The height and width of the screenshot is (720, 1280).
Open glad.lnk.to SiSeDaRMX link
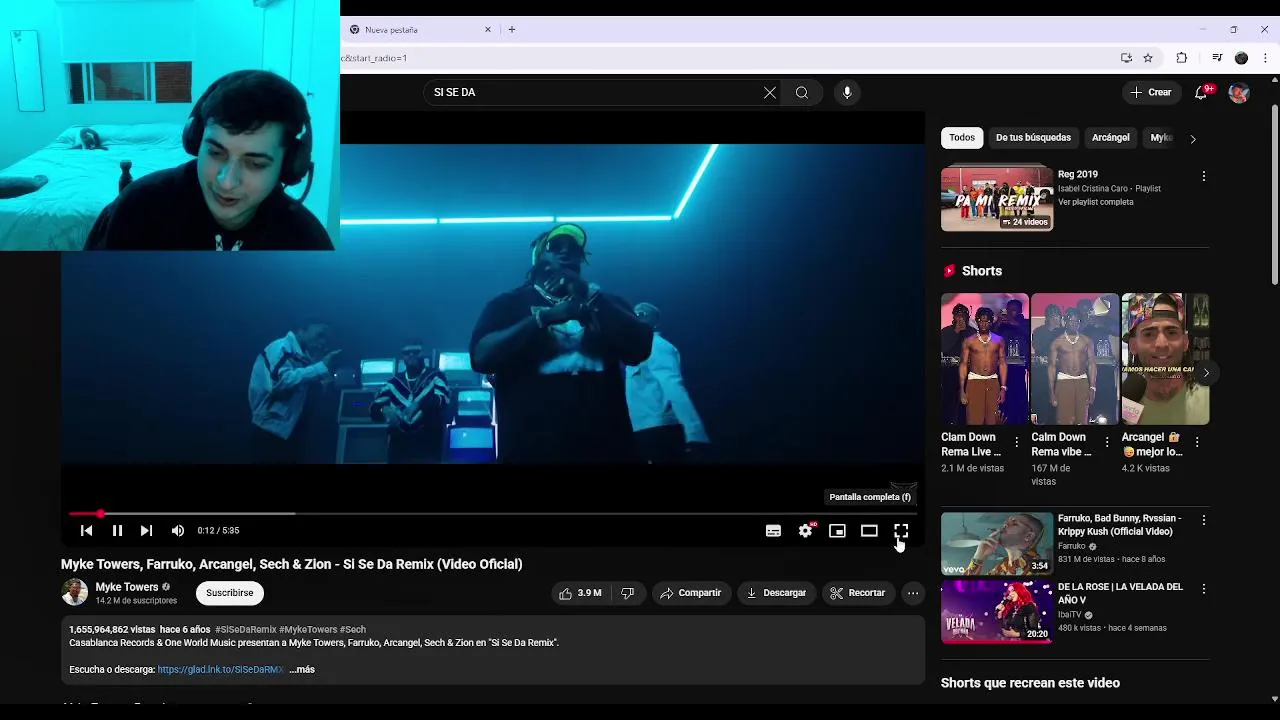(220, 670)
